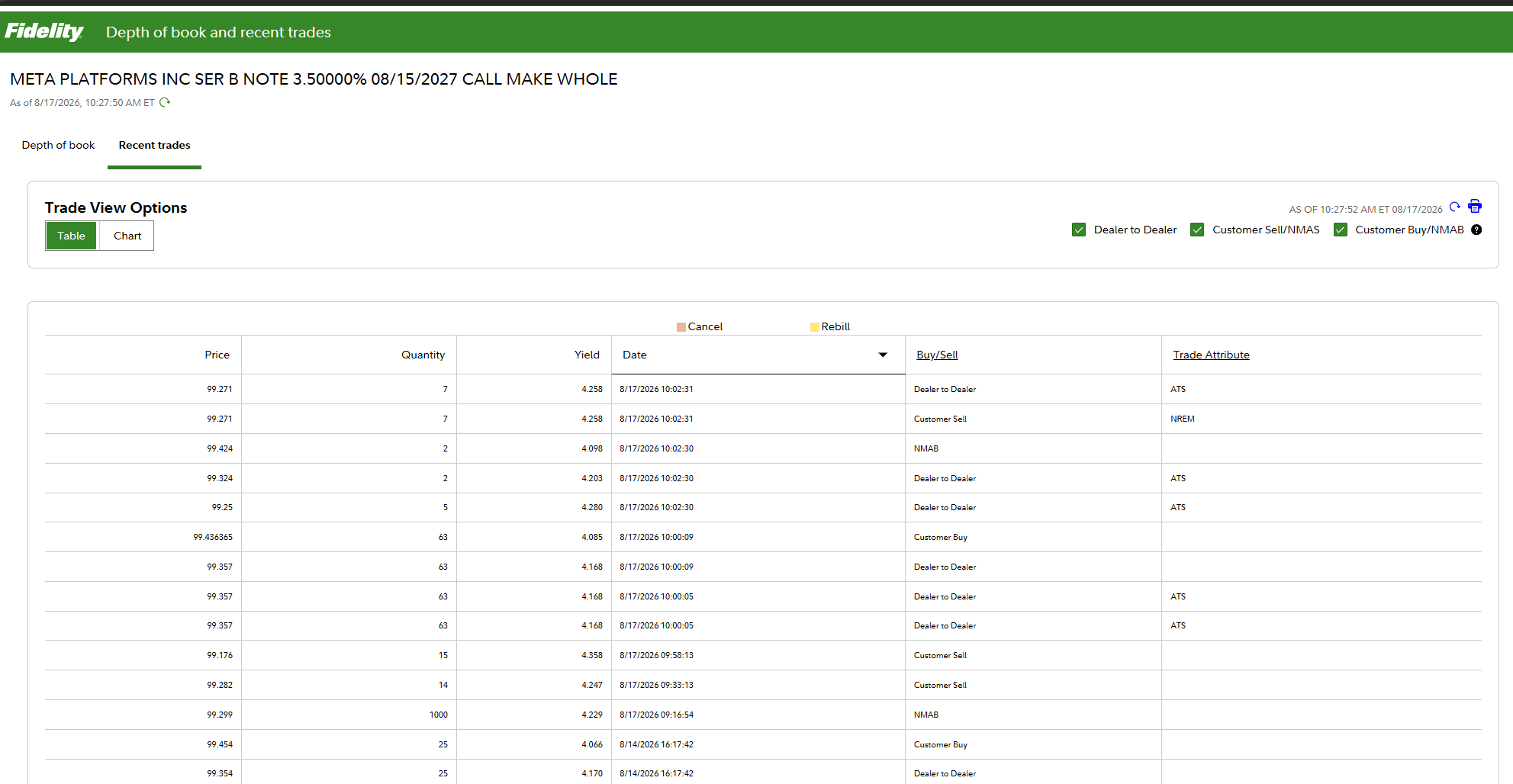The width and height of the screenshot is (1513, 784).
Task: Click the Trade View Options heading
Action: [x=116, y=207]
